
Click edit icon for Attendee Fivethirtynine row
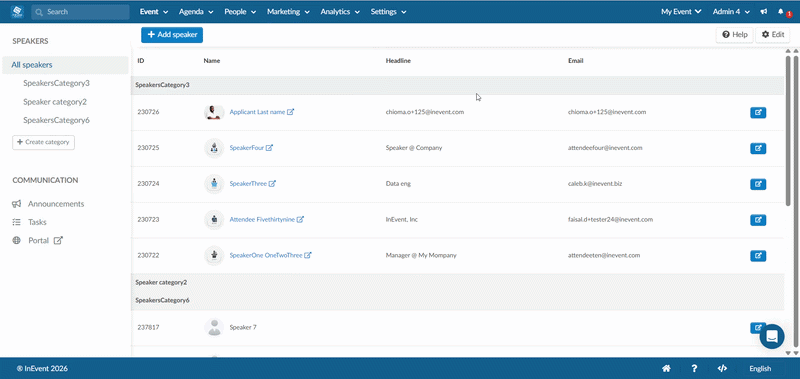[758, 220]
